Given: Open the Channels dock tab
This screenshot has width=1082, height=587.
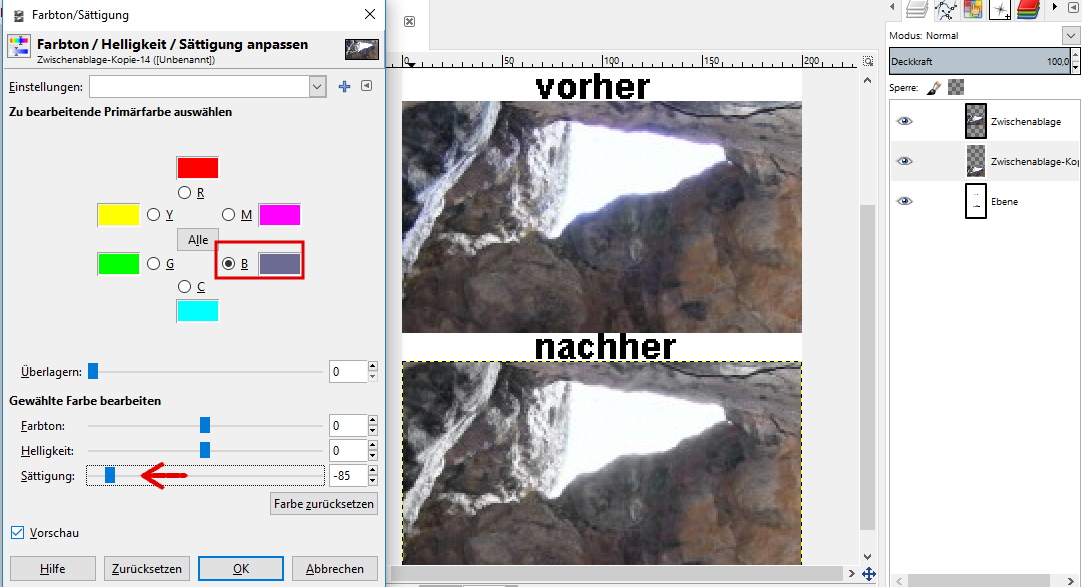Looking at the screenshot, I should tap(1027, 8).
